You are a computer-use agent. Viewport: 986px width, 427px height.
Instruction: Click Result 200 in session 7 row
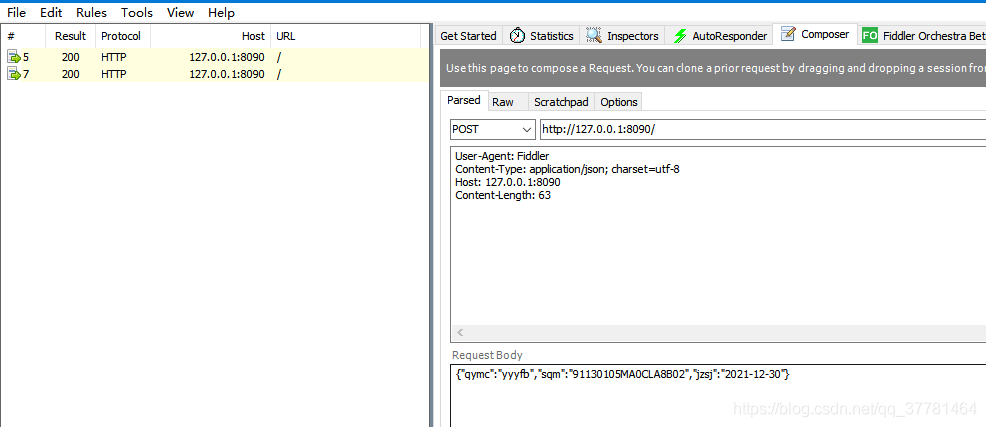pos(70,74)
